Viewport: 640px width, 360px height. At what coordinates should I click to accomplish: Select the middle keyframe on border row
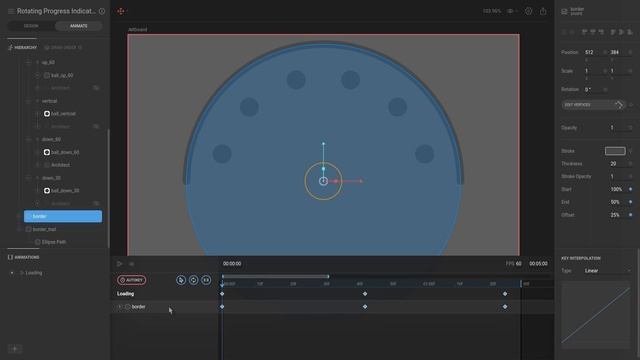coord(365,307)
